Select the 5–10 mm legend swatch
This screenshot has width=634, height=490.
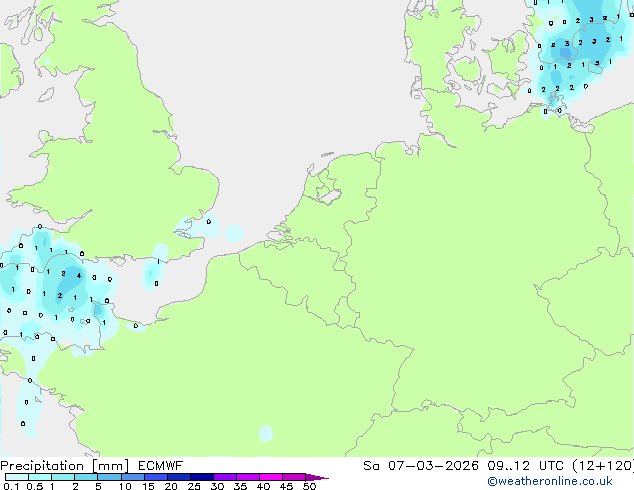109,477
